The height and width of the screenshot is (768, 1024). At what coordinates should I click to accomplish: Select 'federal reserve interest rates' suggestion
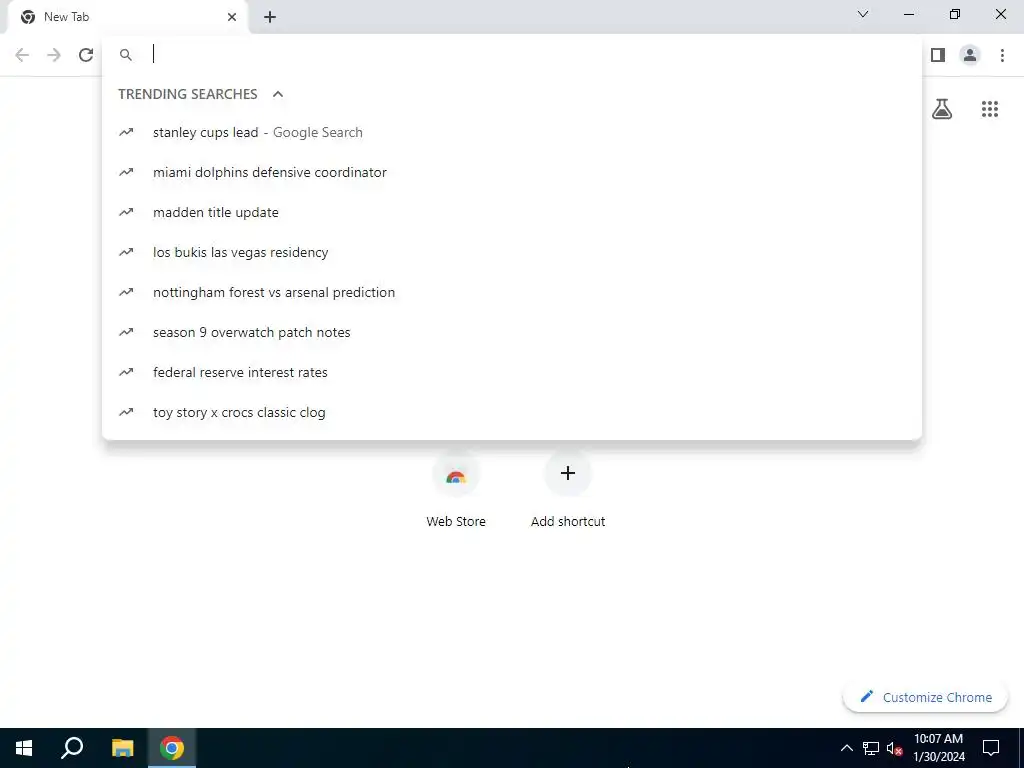click(x=512, y=372)
